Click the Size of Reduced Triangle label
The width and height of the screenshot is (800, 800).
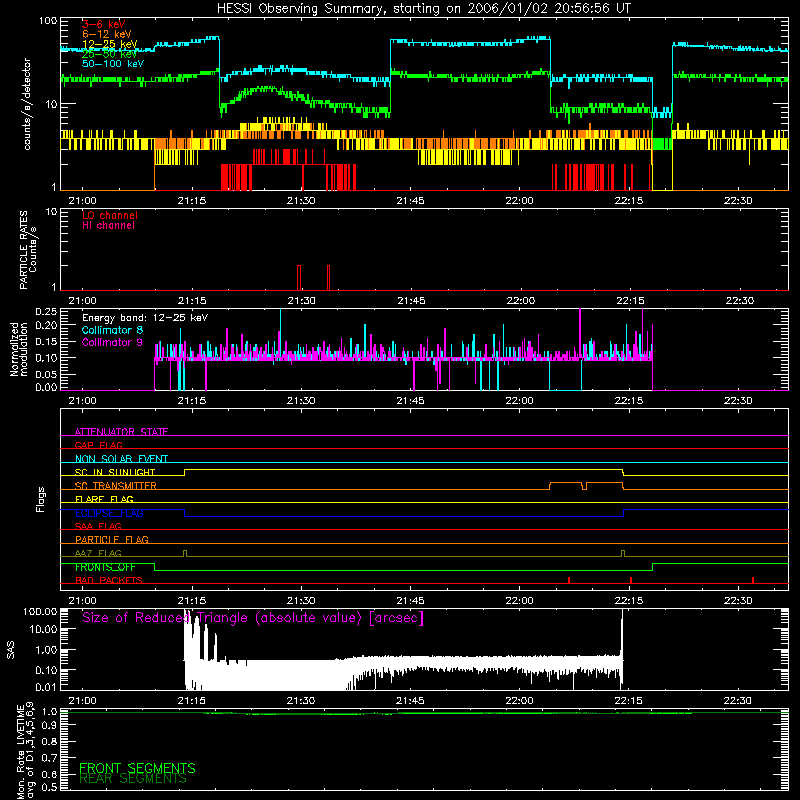[x=253, y=618]
